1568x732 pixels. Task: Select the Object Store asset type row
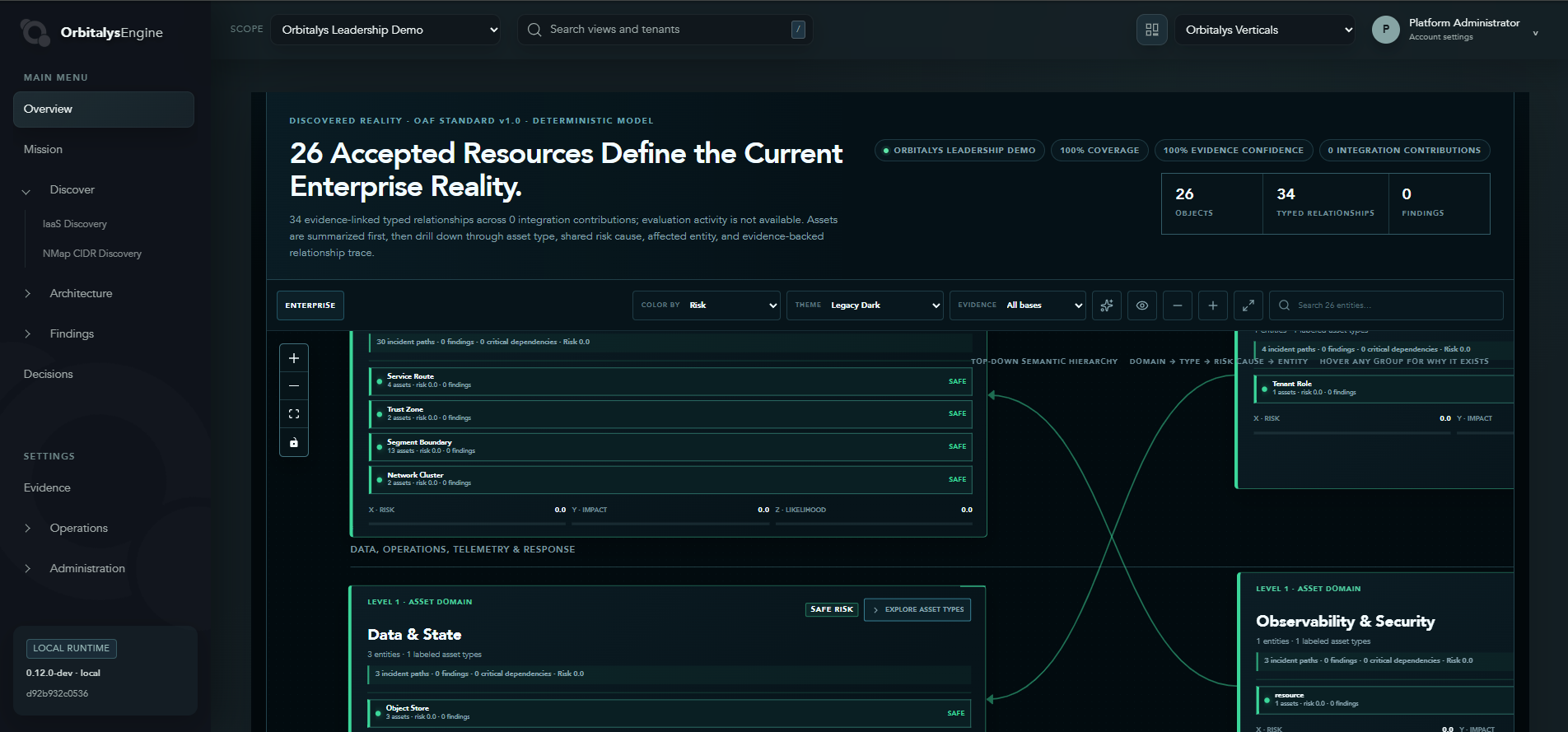coord(670,713)
